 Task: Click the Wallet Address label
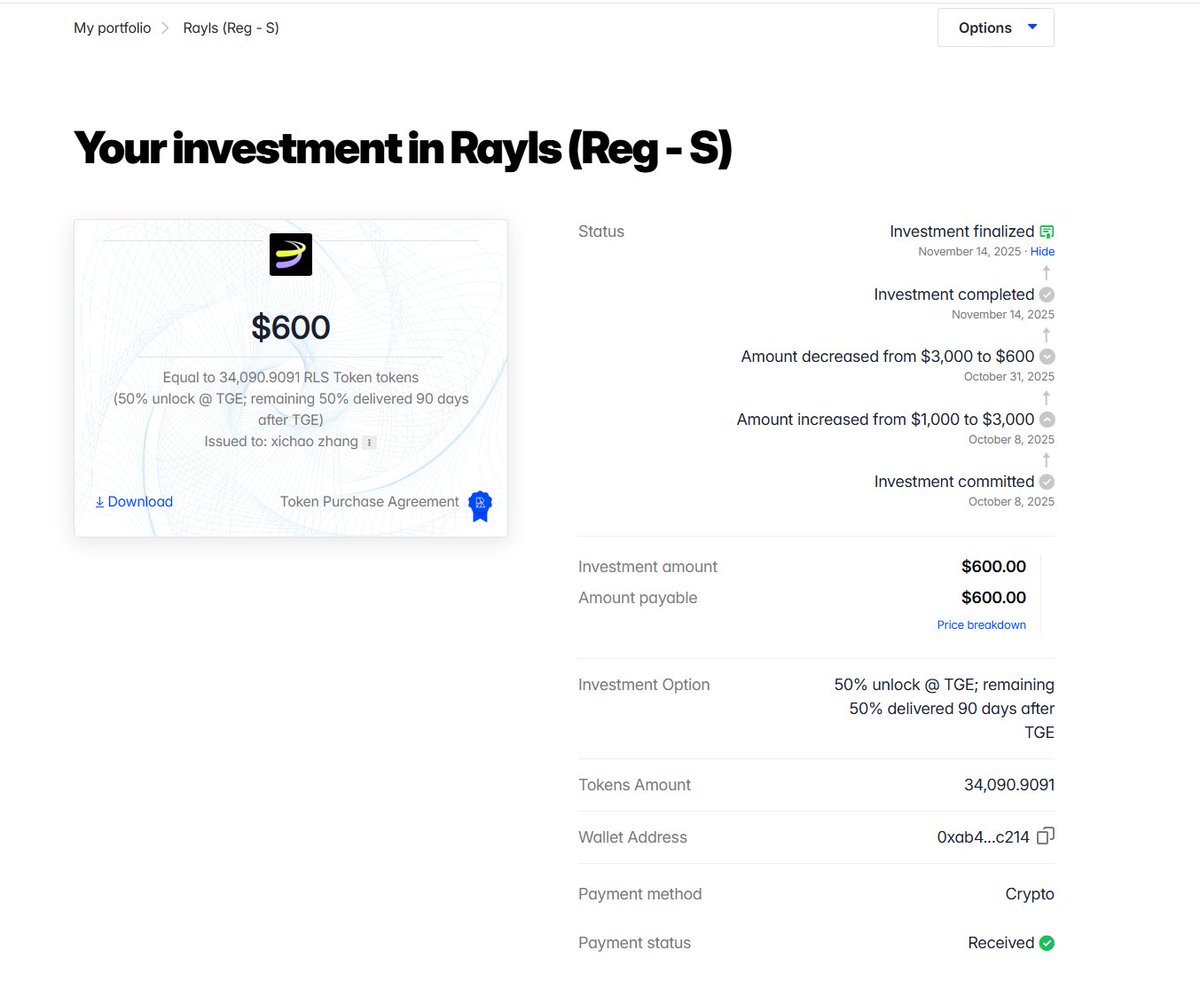[633, 838]
